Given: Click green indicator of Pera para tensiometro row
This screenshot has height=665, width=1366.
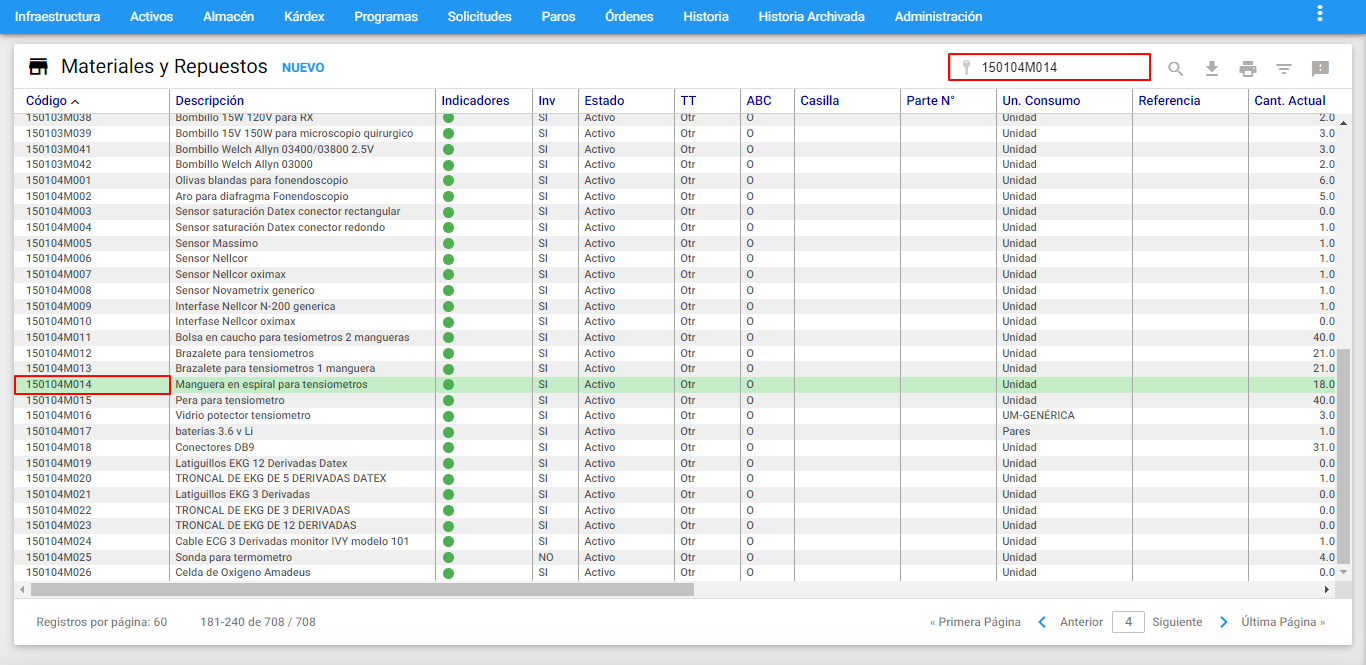Looking at the screenshot, I should click(448, 400).
